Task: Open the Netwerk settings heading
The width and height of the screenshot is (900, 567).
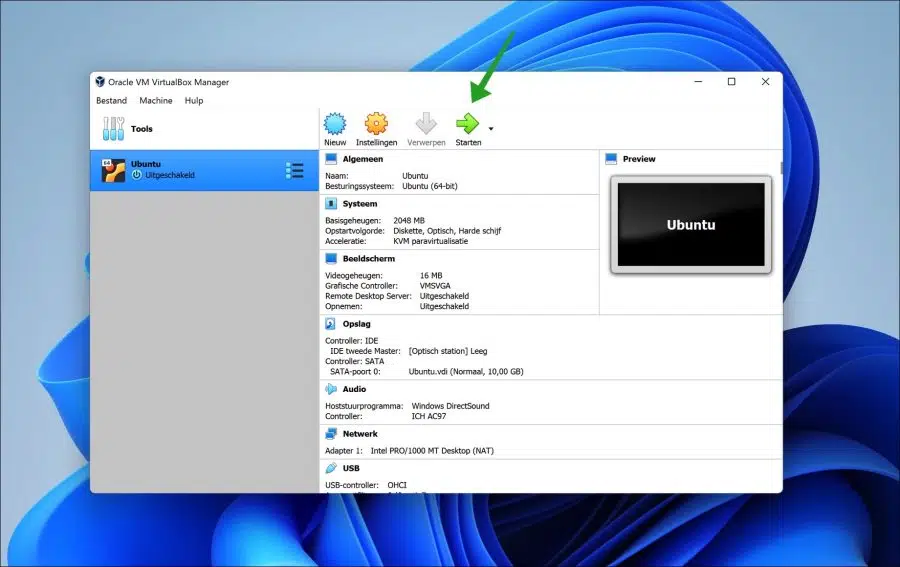Action: click(360, 434)
